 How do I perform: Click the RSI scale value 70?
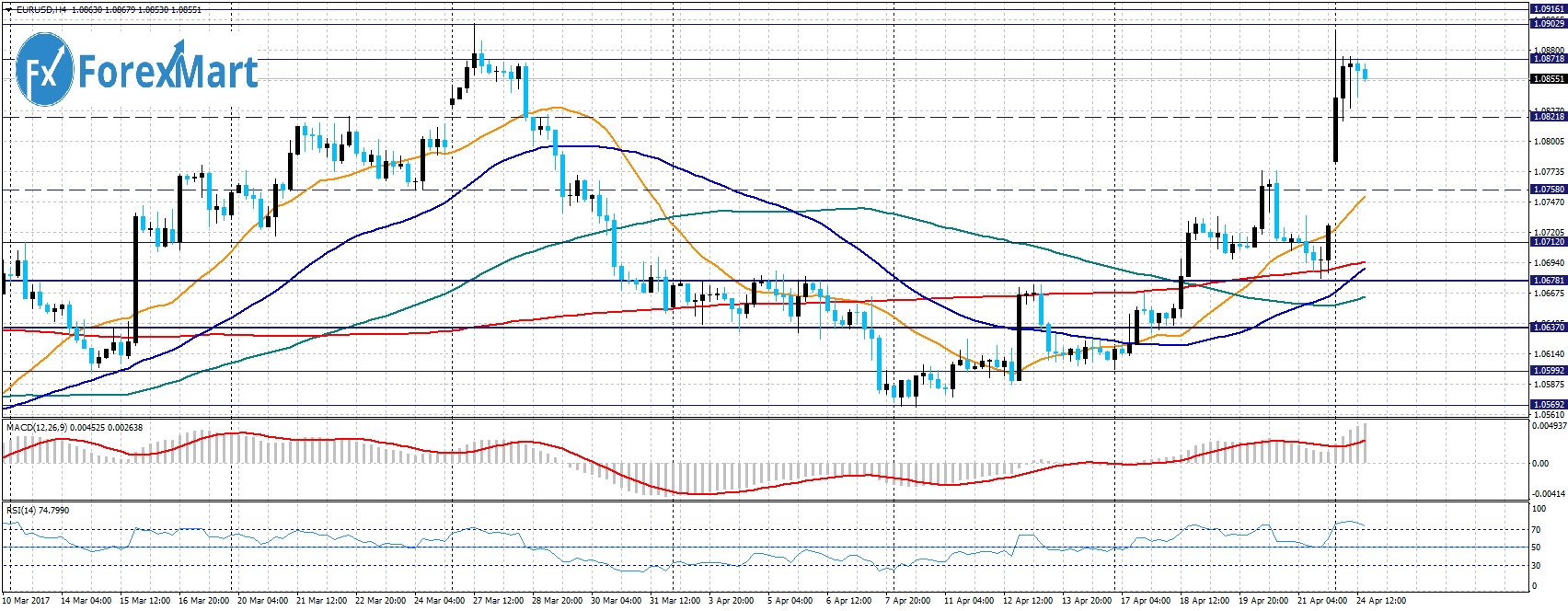pos(1537,530)
